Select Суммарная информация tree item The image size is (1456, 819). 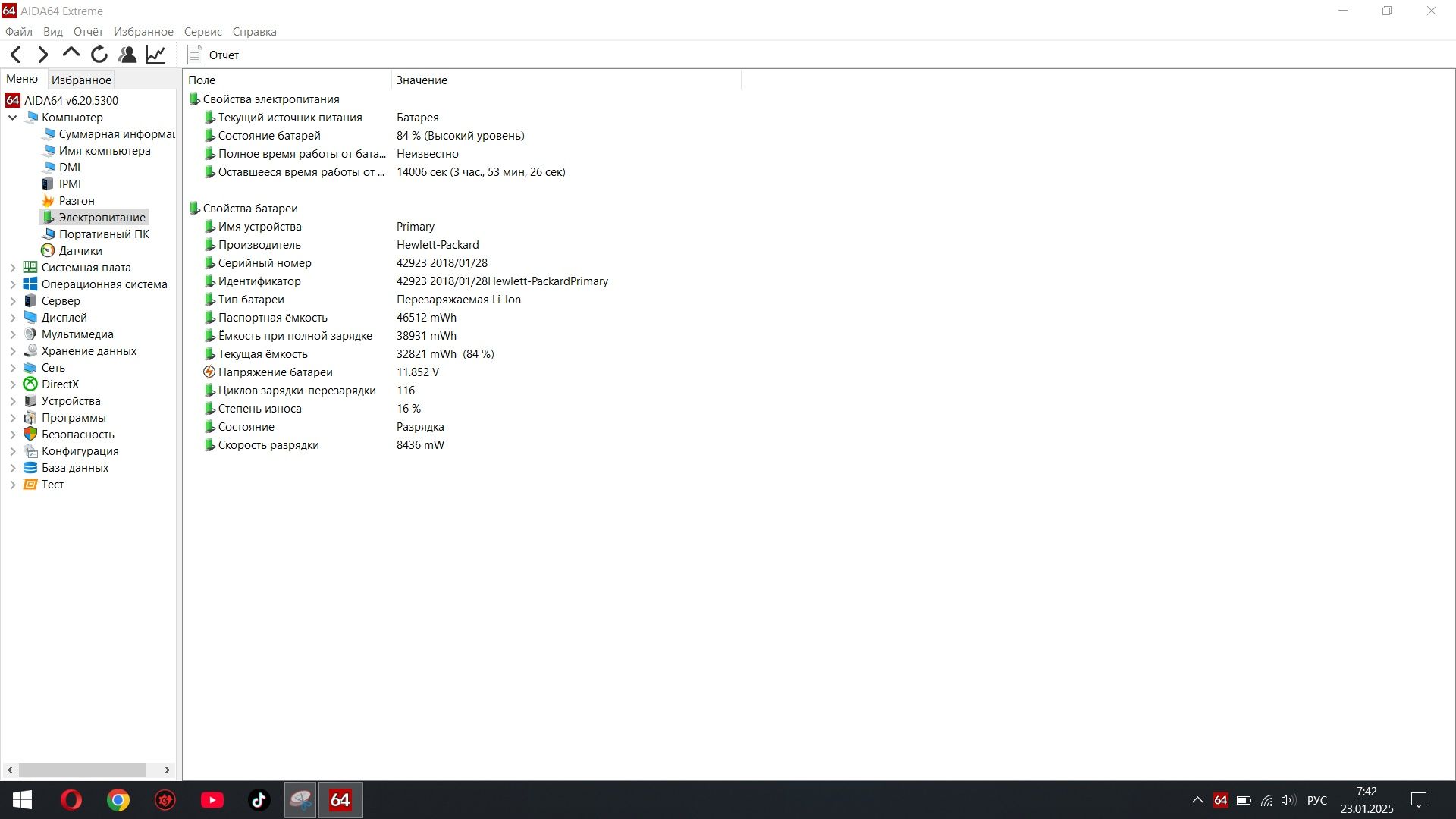[108, 134]
